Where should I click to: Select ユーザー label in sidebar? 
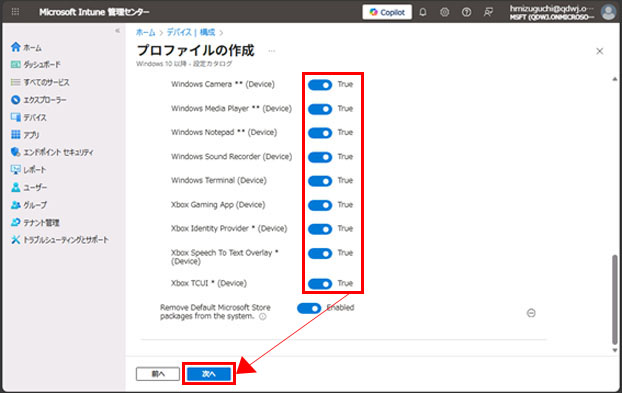point(35,187)
